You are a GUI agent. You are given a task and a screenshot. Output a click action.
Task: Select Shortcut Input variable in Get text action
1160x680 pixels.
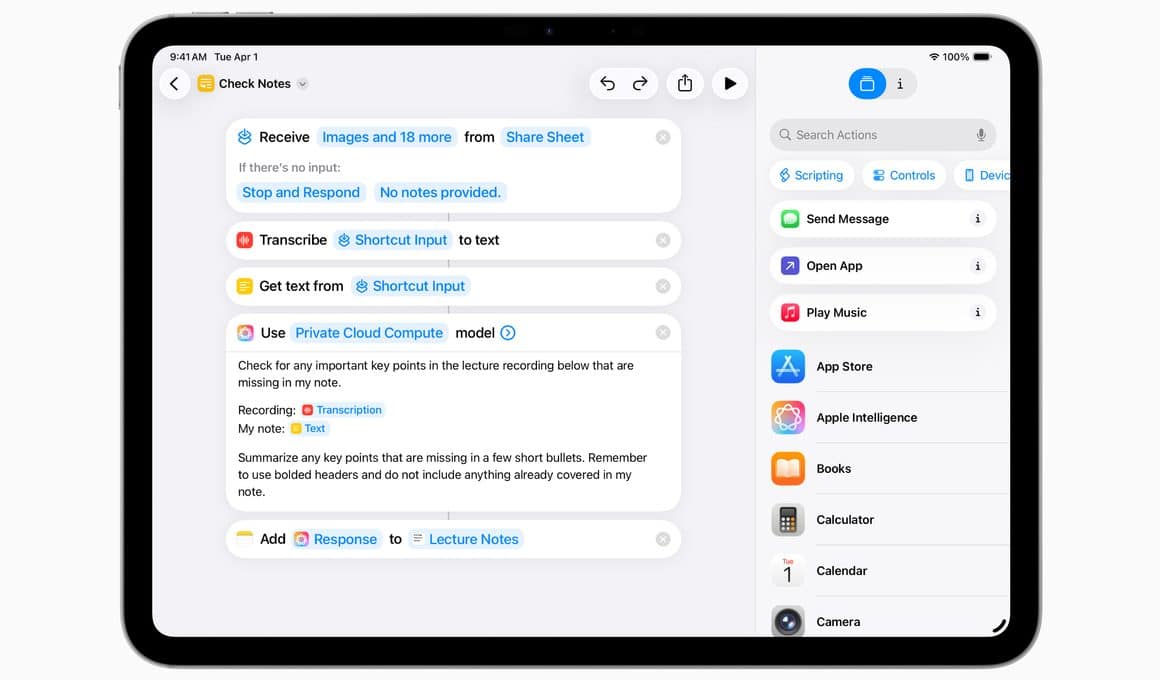411,286
